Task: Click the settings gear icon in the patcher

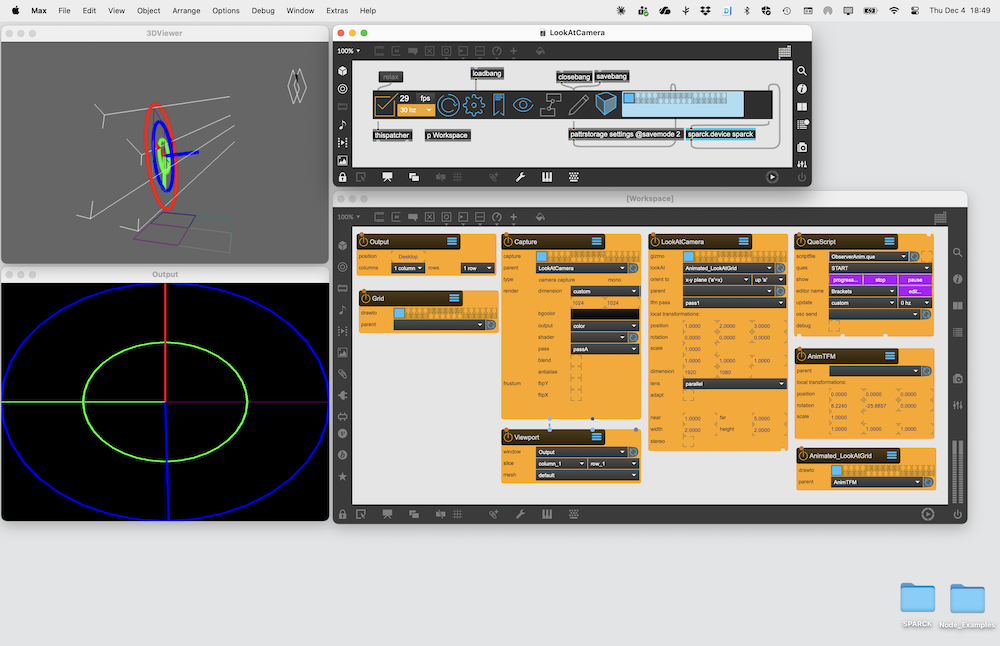Action: (475, 104)
